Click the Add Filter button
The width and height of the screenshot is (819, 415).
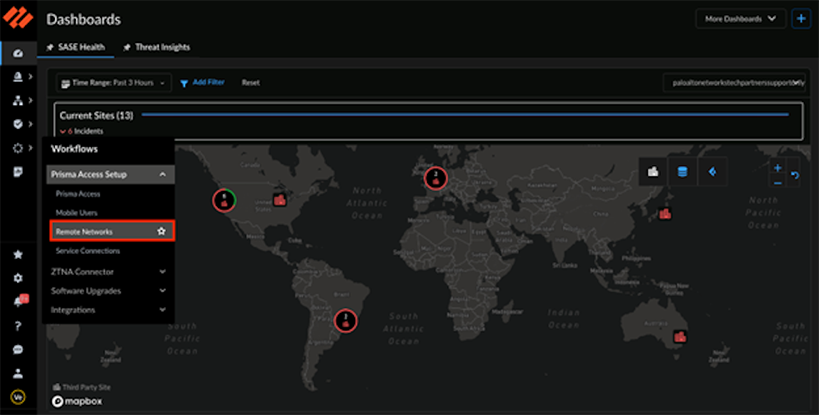204,83
